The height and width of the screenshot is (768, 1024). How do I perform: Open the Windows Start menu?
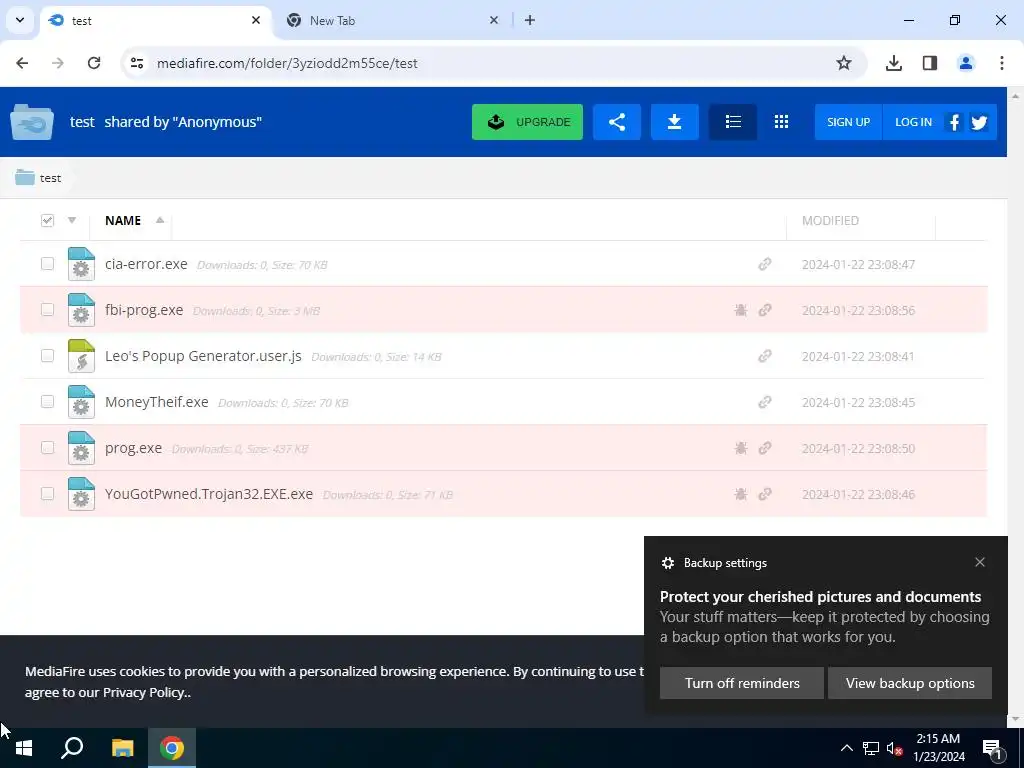[24, 748]
